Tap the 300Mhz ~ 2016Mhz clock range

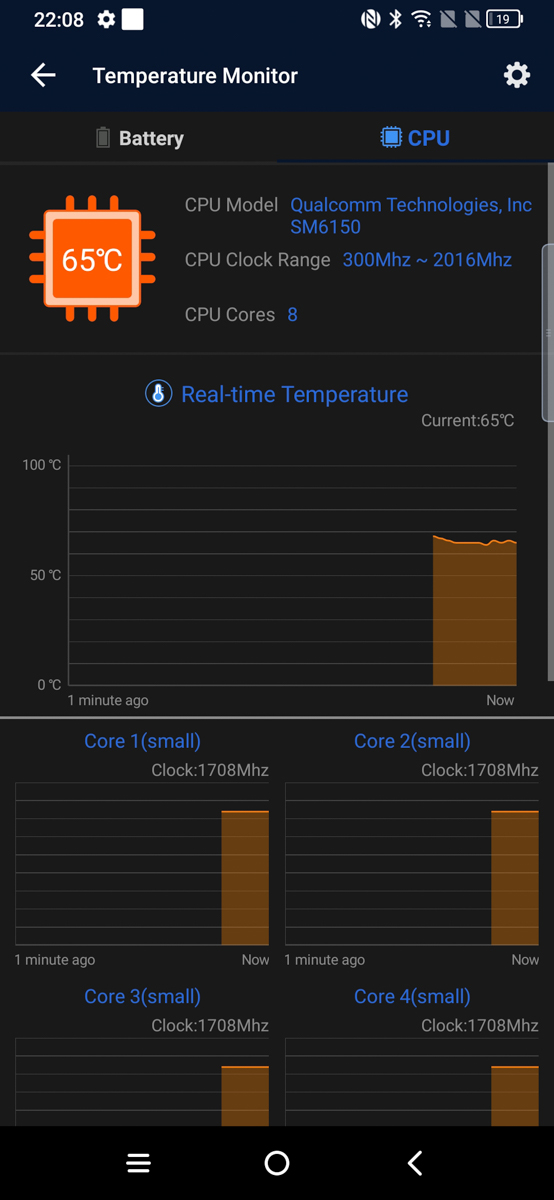click(x=427, y=260)
